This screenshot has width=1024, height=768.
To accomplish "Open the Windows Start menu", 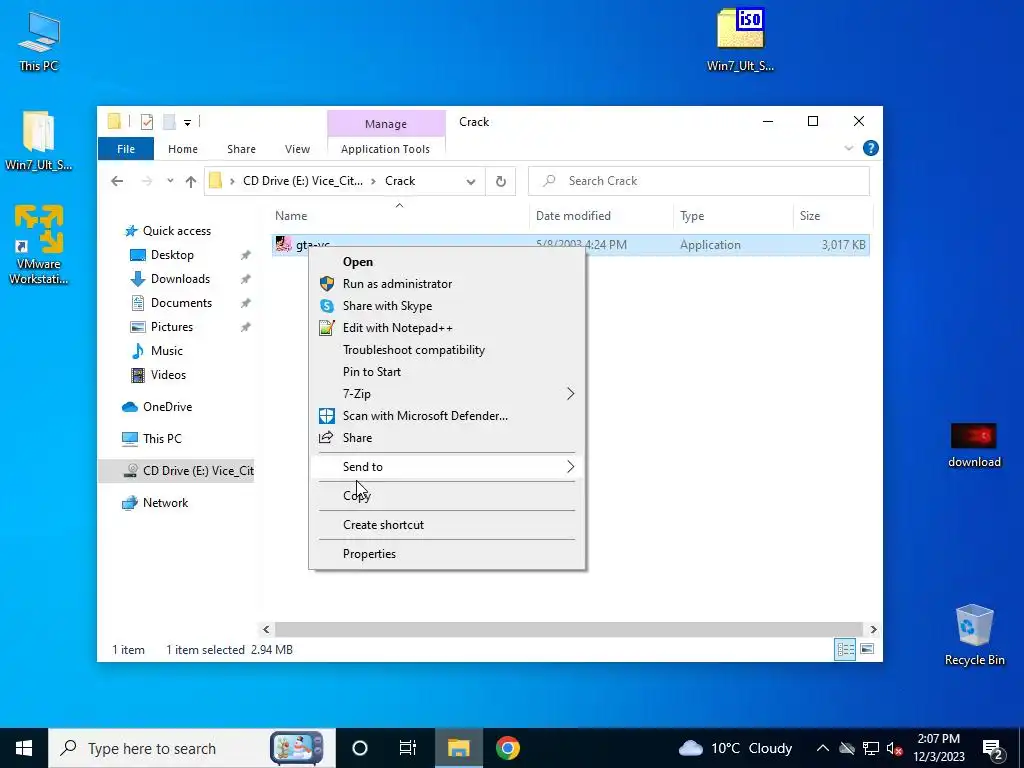I will [x=24, y=748].
